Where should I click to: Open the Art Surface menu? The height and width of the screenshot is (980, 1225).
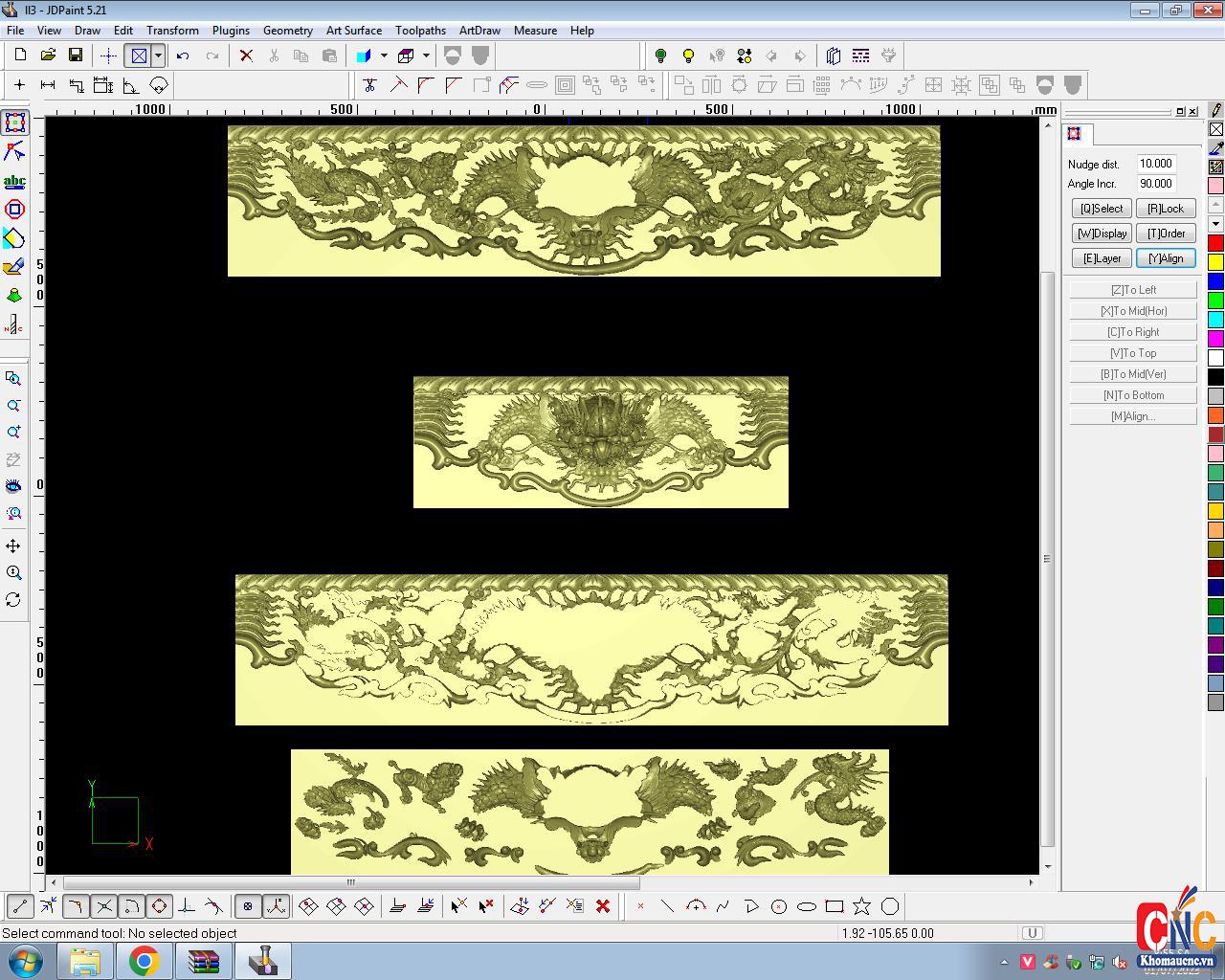point(353,30)
